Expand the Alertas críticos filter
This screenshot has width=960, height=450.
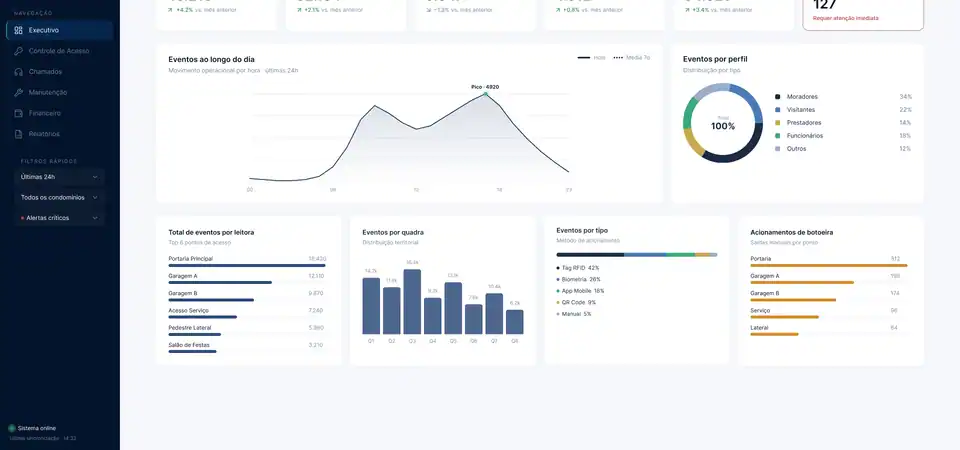coord(59,218)
